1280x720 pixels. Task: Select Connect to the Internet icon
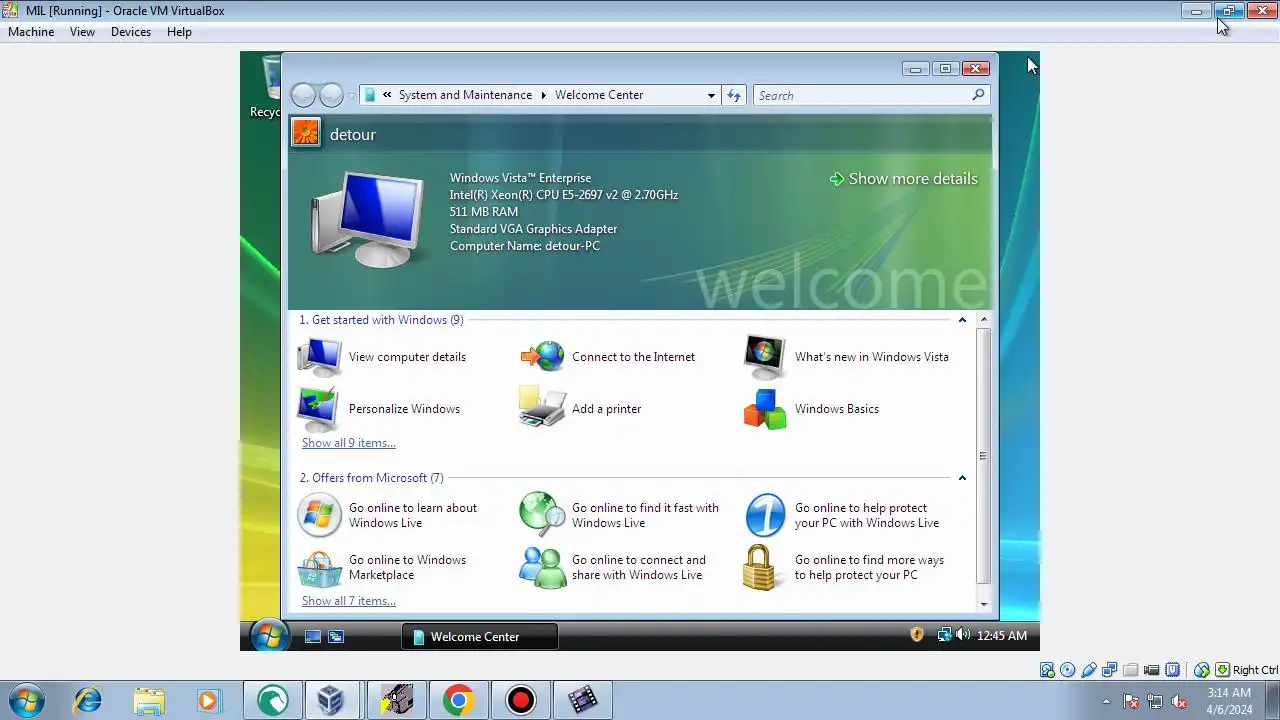point(542,357)
